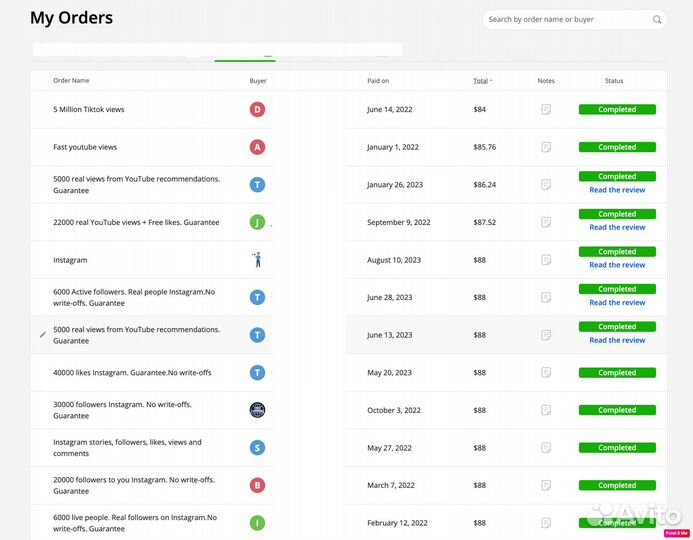Open notes icon for January 26, 2023 order
The image size is (693, 540).
(x=546, y=185)
